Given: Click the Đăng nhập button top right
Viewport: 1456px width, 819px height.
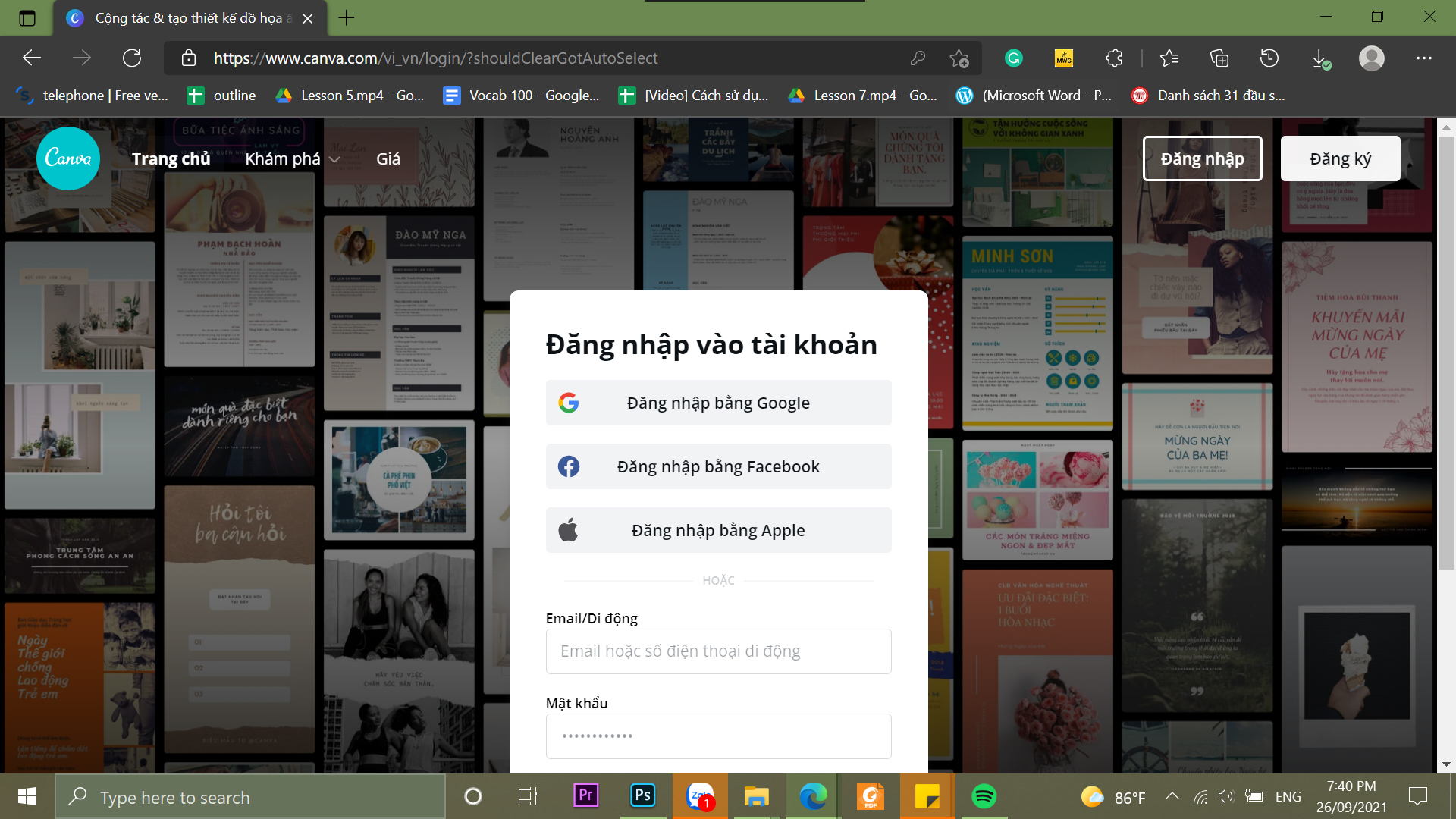Looking at the screenshot, I should (1203, 157).
